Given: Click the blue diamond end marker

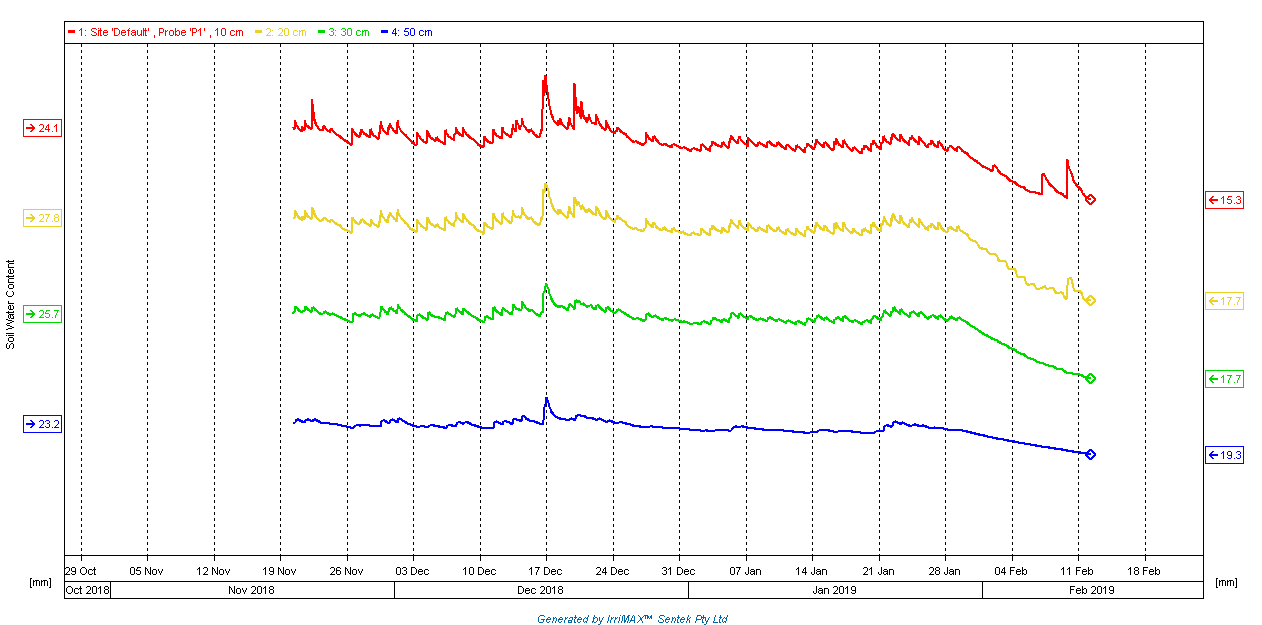Looking at the screenshot, I should (1090, 455).
